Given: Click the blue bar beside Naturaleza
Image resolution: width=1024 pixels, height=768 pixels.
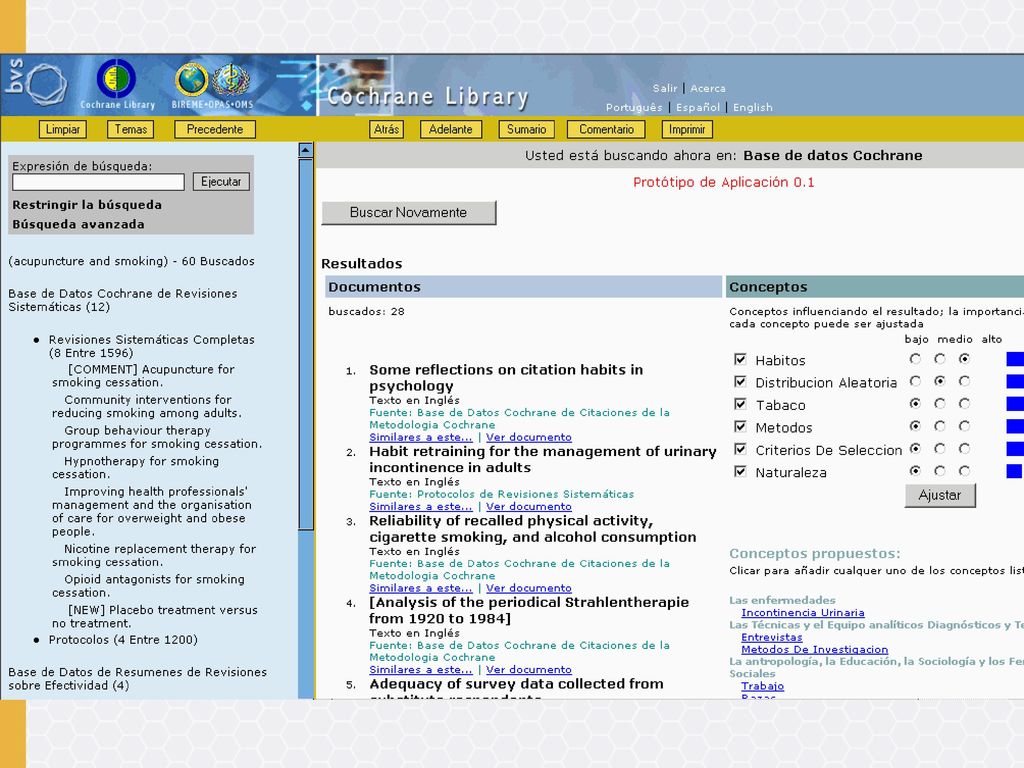Looking at the screenshot, I should point(1014,471).
